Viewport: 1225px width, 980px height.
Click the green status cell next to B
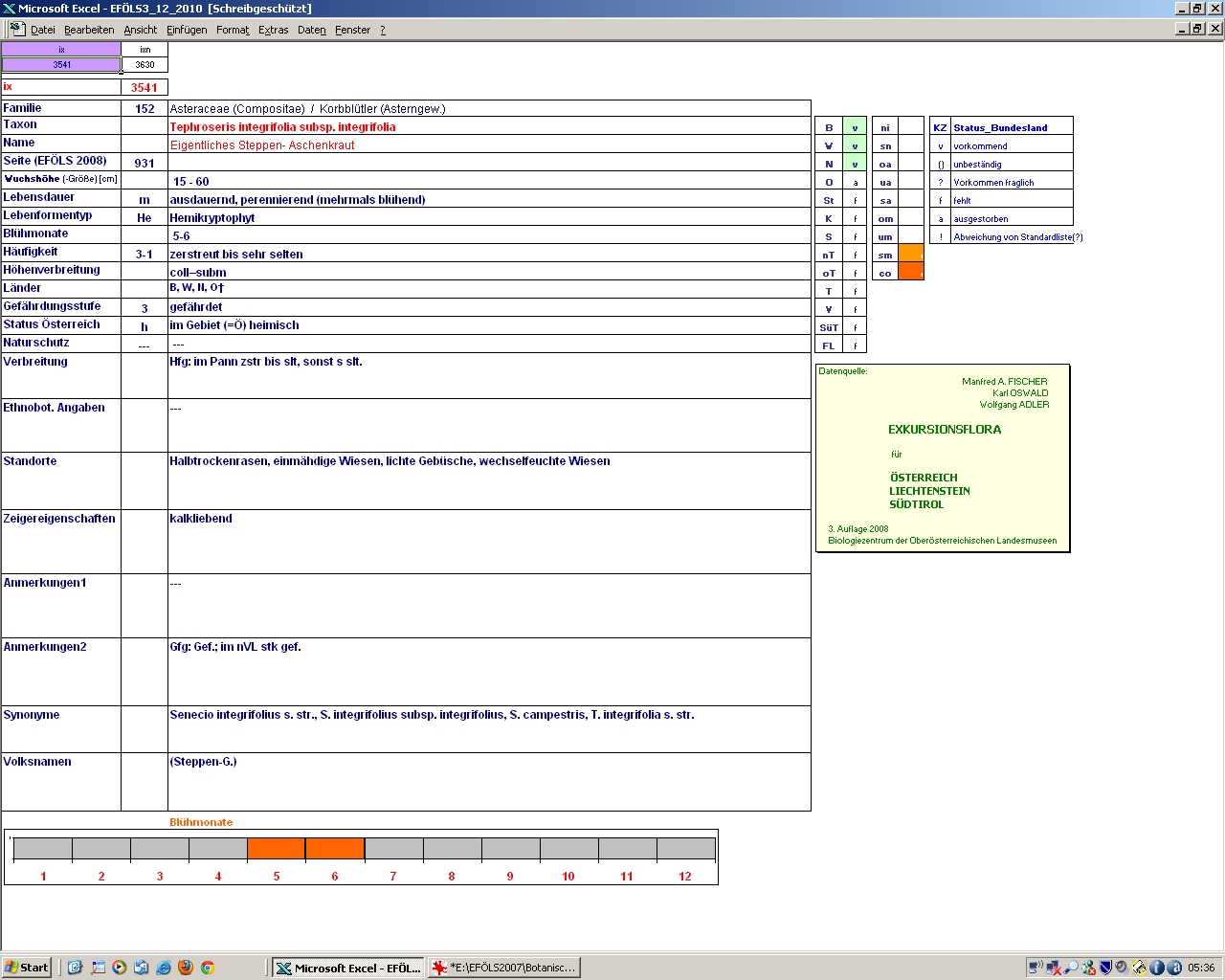855,127
